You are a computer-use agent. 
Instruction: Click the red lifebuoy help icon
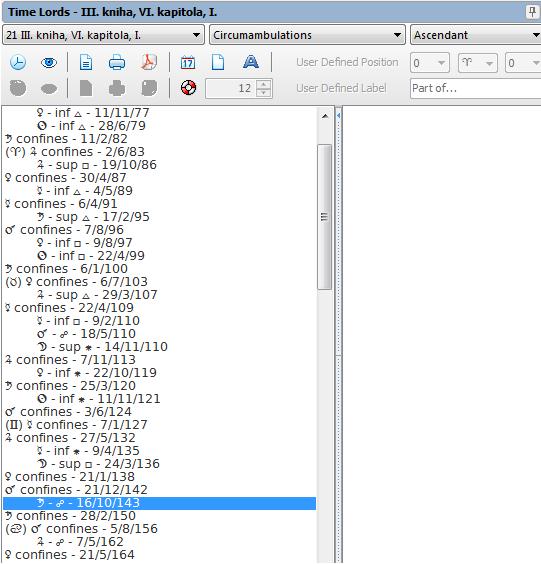coord(188,88)
